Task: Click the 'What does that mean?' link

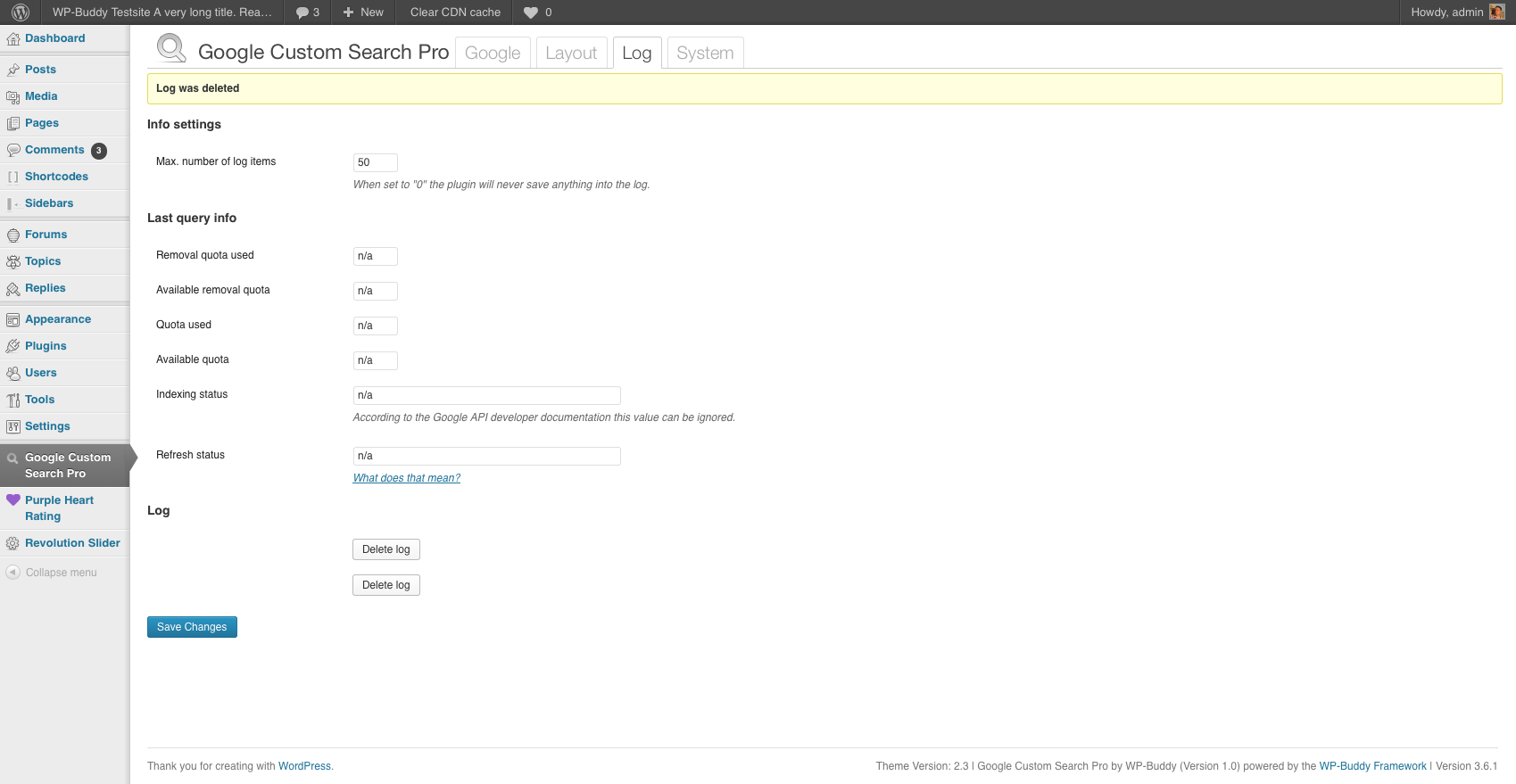Action: tap(407, 478)
